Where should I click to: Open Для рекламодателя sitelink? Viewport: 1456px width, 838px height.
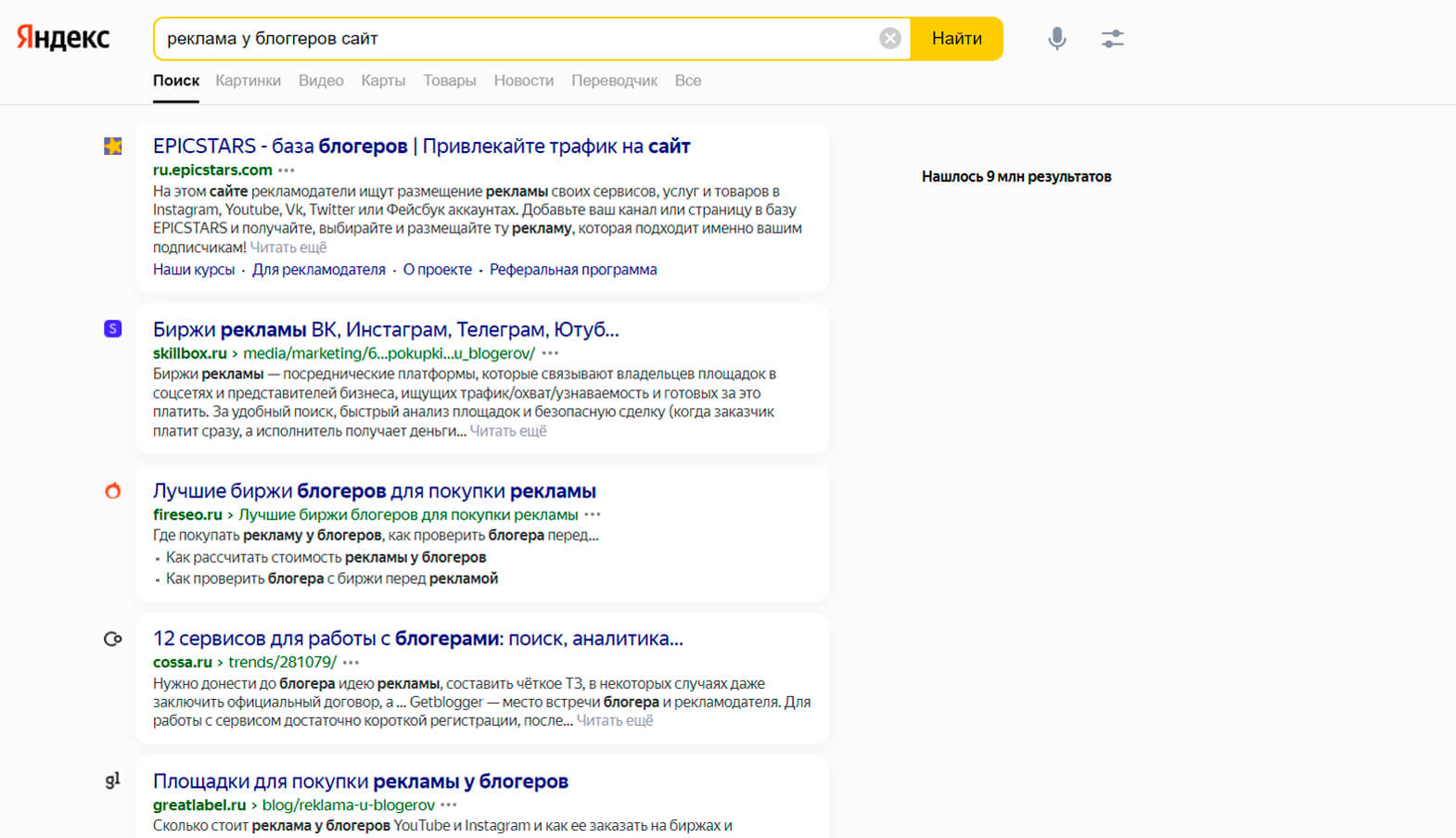click(x=319, y=270)
